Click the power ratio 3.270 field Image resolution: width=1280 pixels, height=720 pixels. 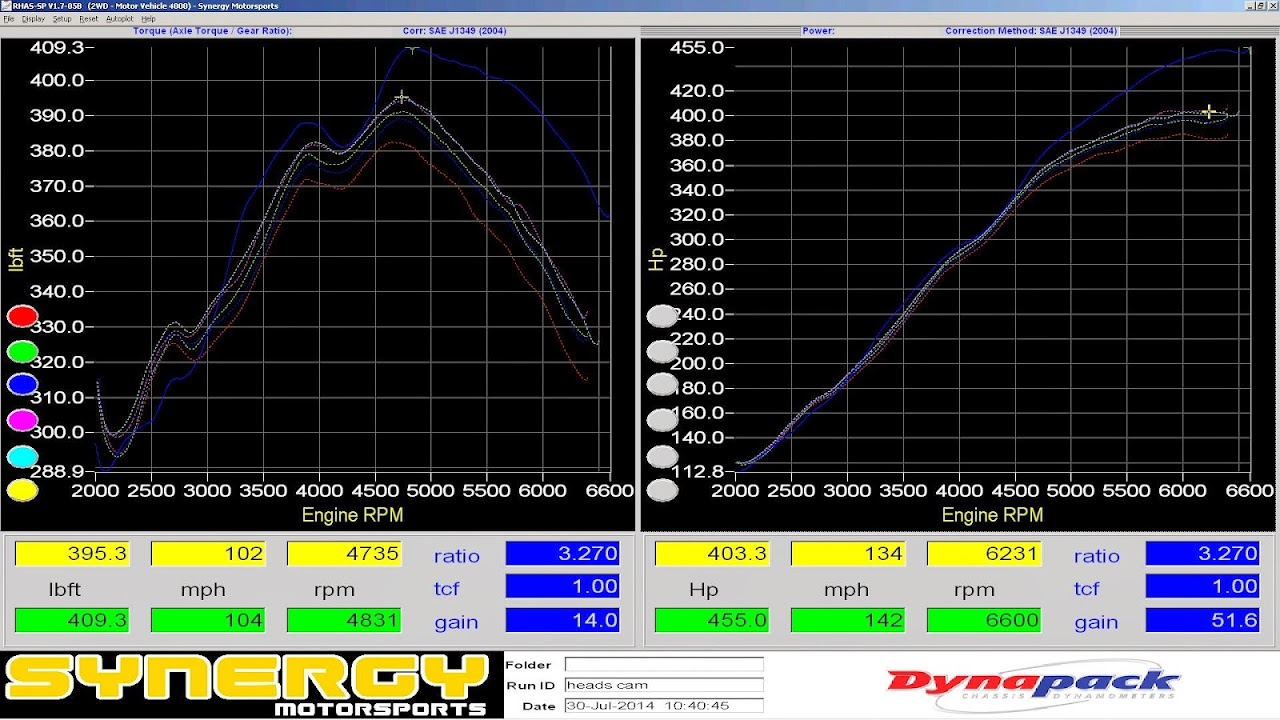[1203, 553]
